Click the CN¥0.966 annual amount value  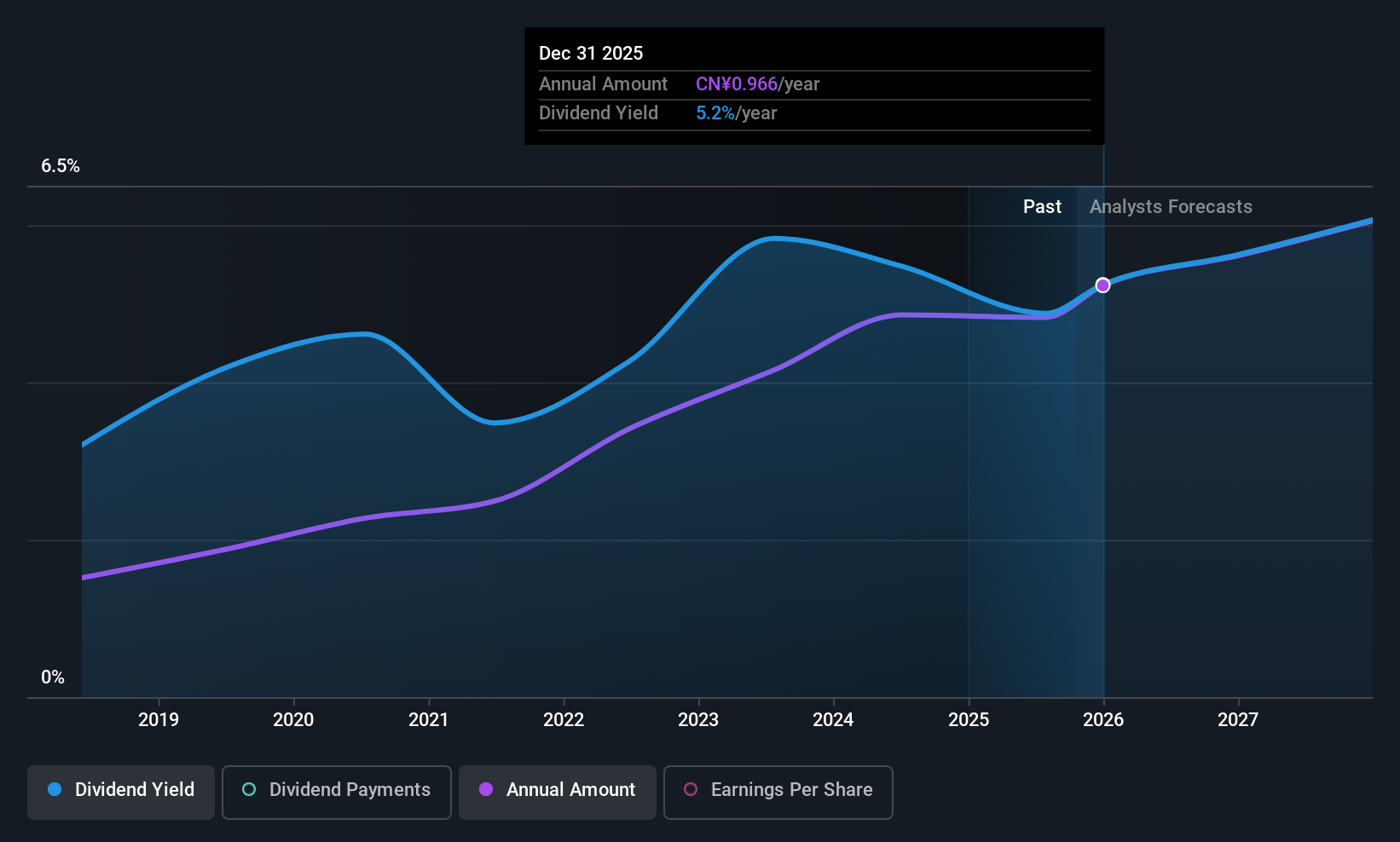[x=737, y=84]
